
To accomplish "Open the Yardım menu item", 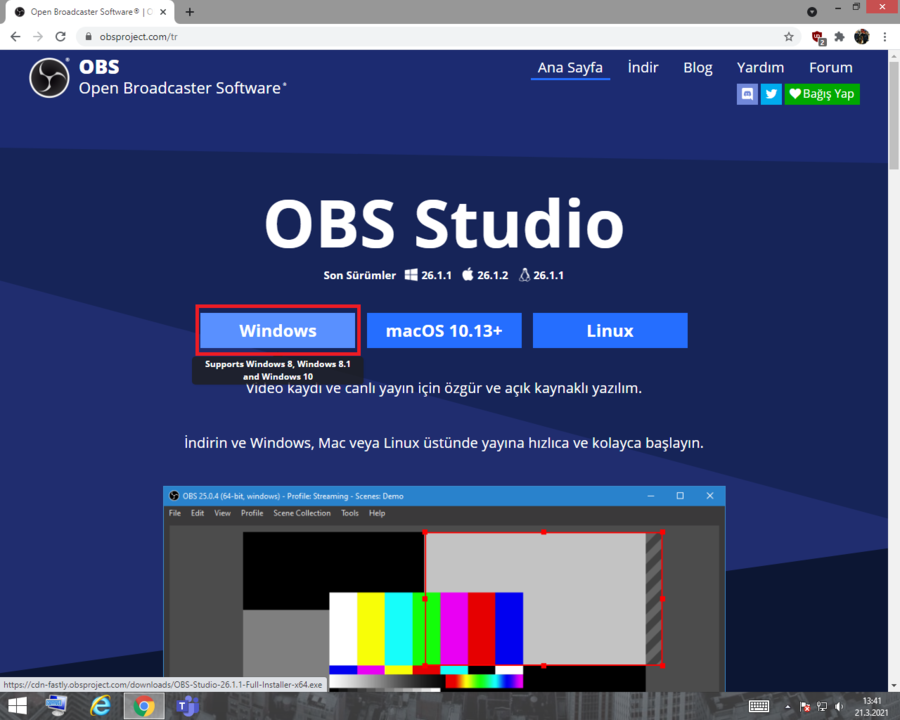I will pyautogui.click(x=760, y=68).
